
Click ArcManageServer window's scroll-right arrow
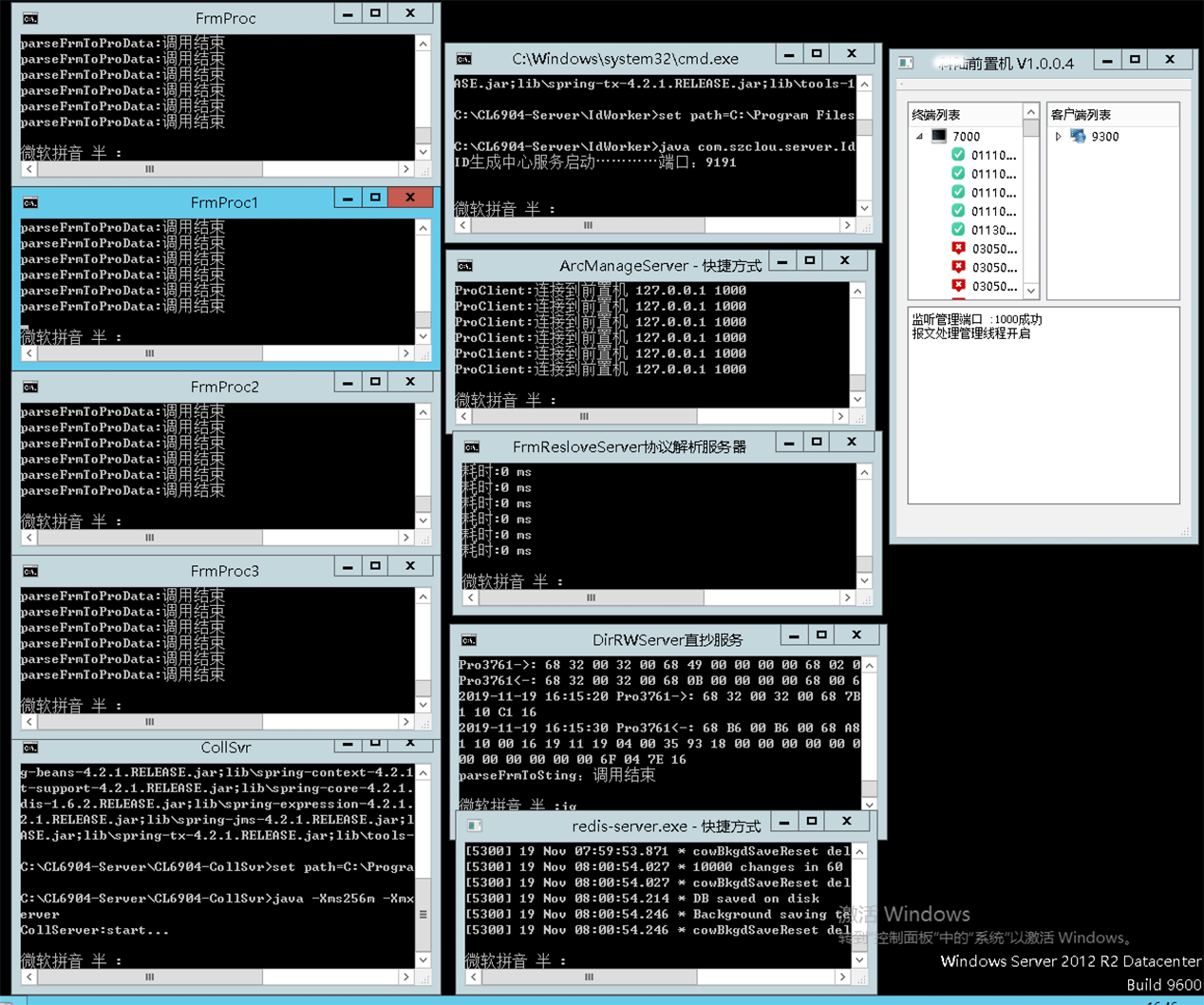841,416
